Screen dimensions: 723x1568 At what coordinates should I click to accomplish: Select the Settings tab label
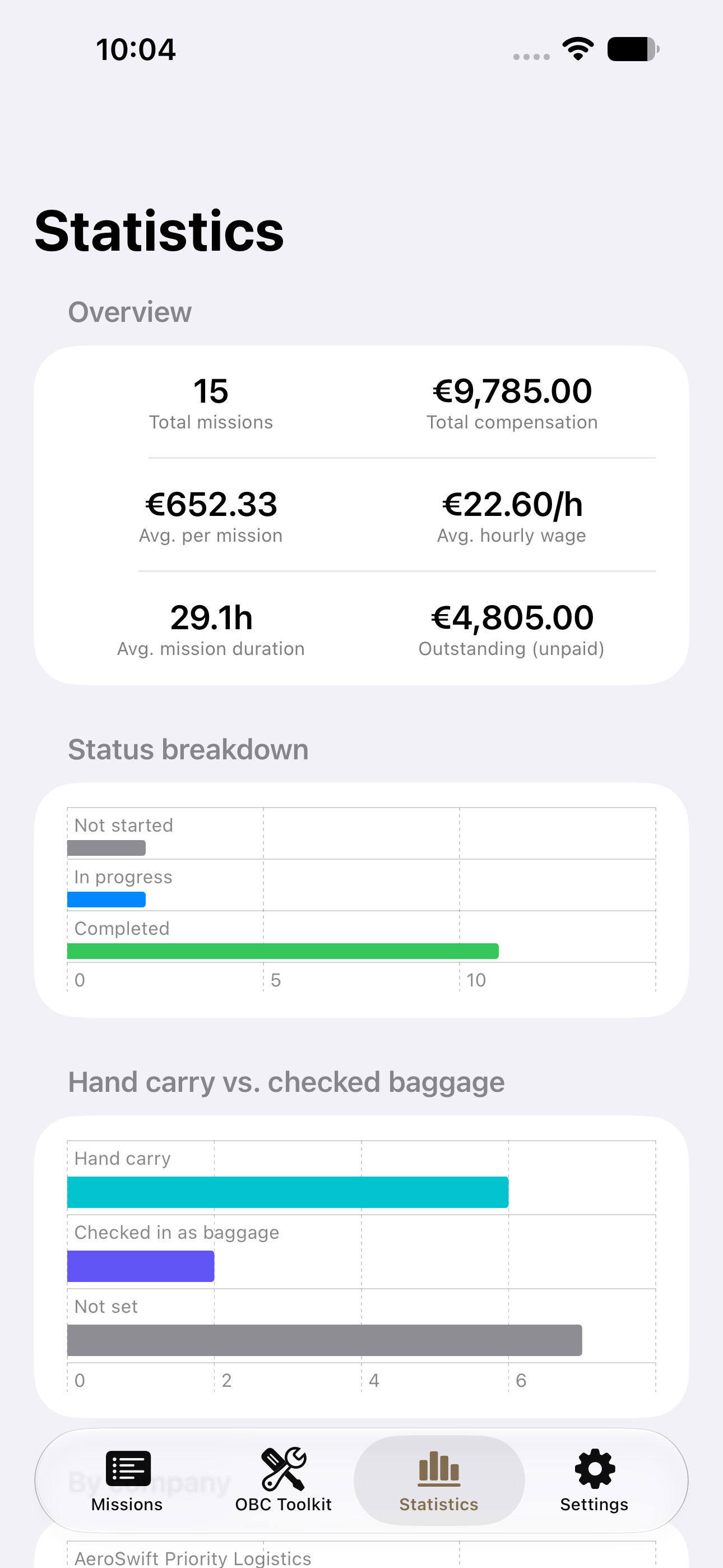(x=594, y=1504)
